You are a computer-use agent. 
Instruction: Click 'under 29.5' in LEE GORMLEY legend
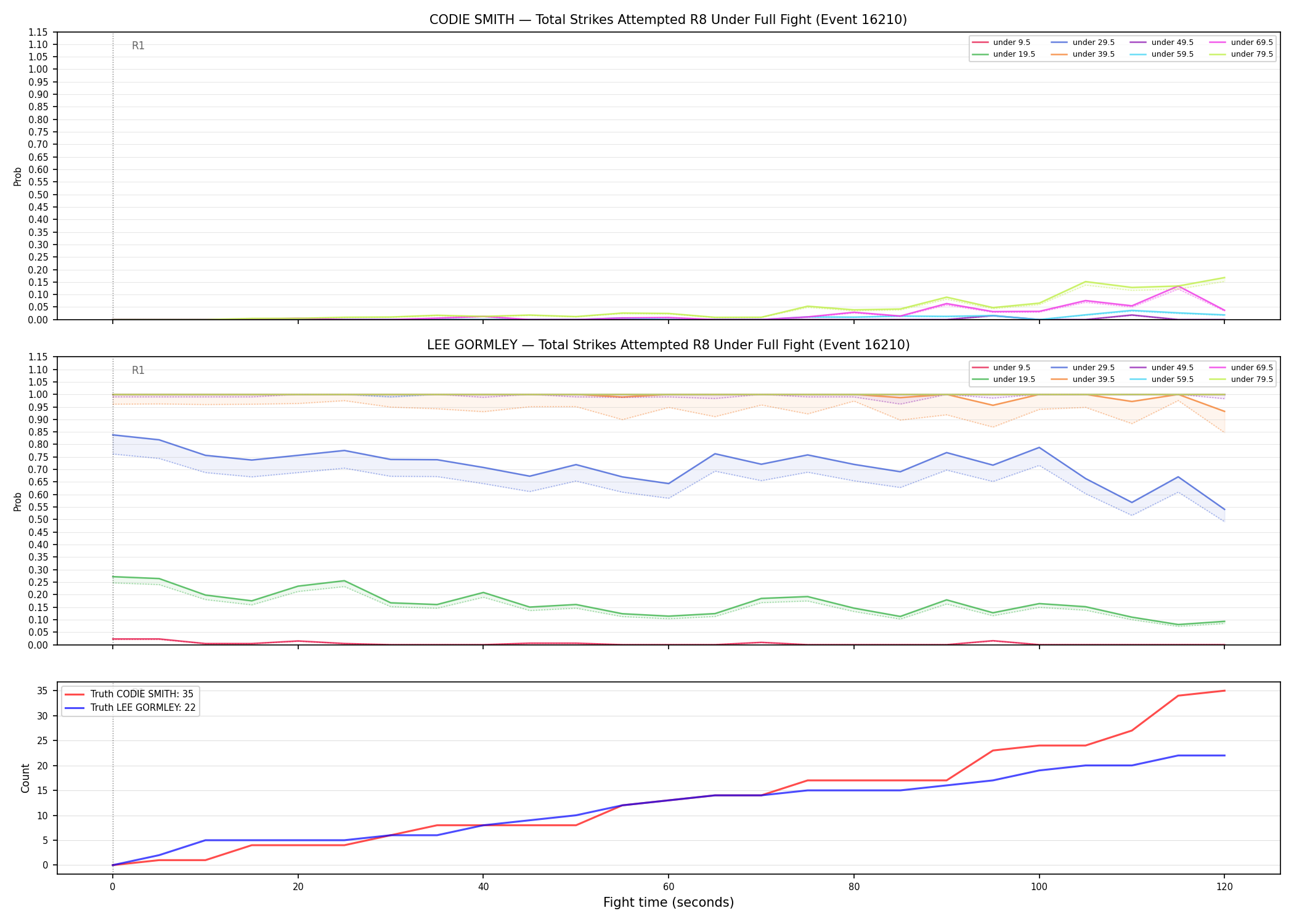1094,368
